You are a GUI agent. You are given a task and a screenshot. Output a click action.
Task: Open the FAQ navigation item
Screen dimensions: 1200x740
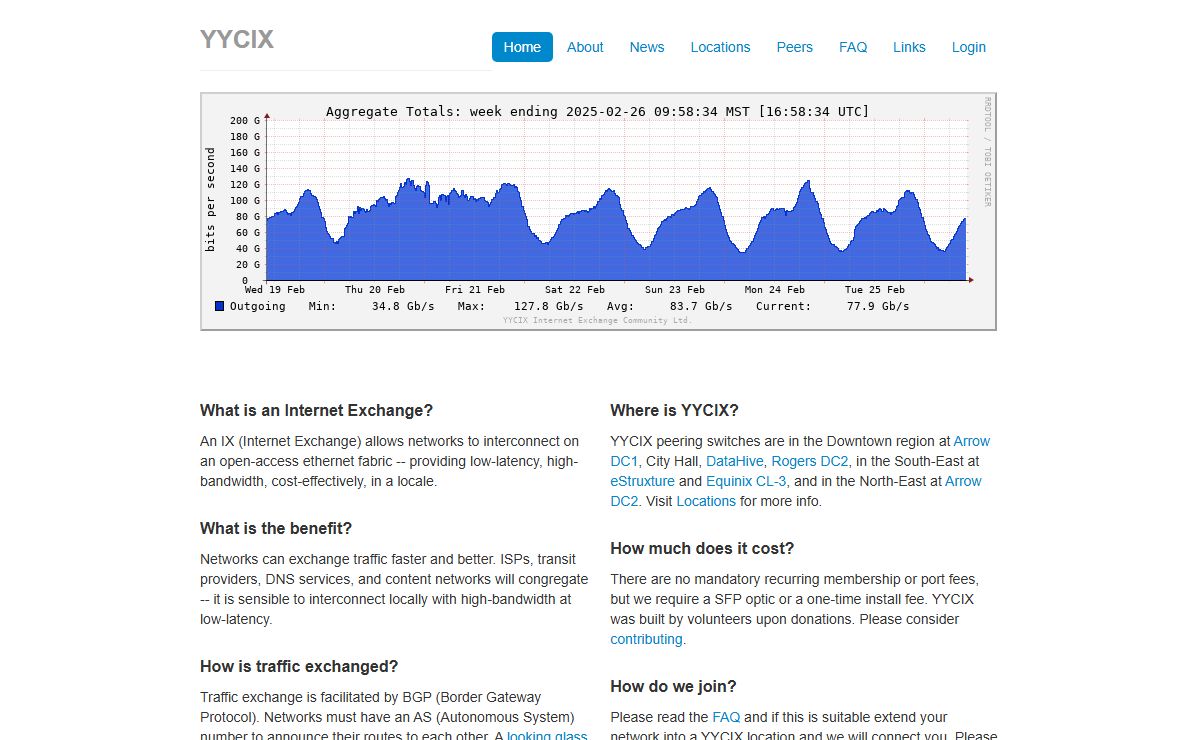pyautogui.click(x=853, y=47)
